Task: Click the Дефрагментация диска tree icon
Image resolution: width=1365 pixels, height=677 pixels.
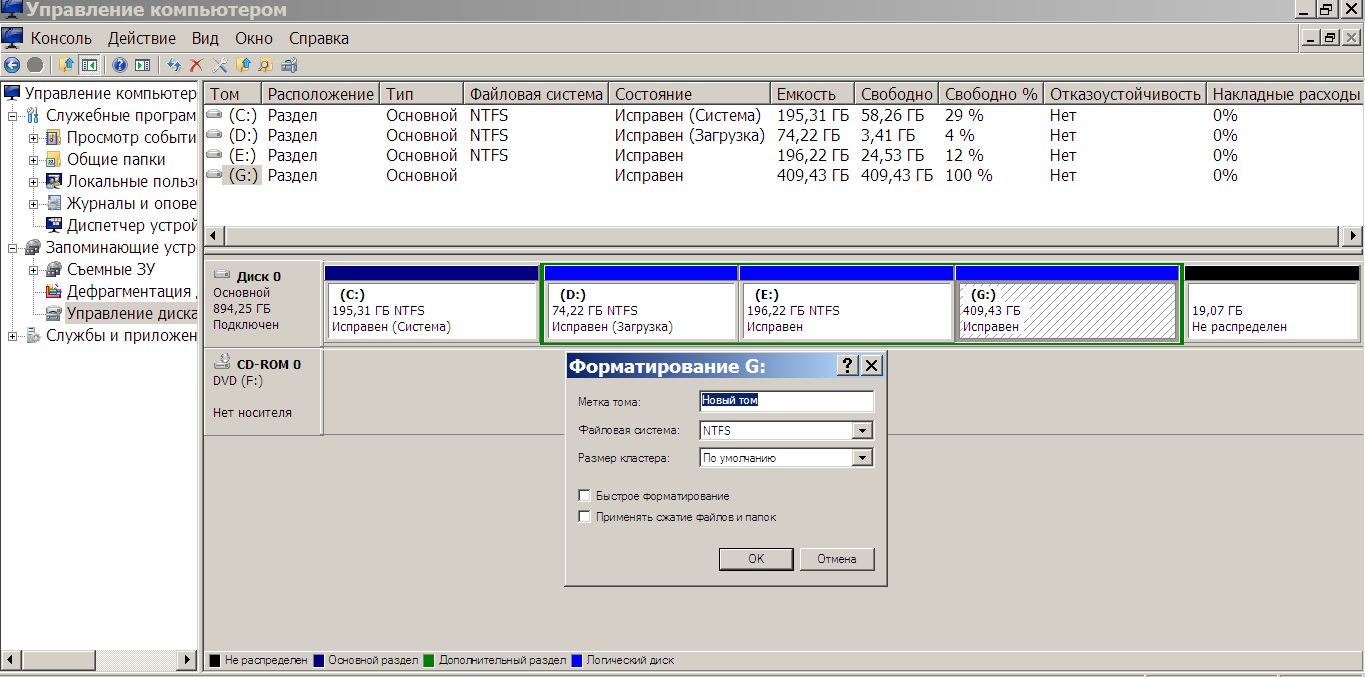Action: click(x=54, y=291)
